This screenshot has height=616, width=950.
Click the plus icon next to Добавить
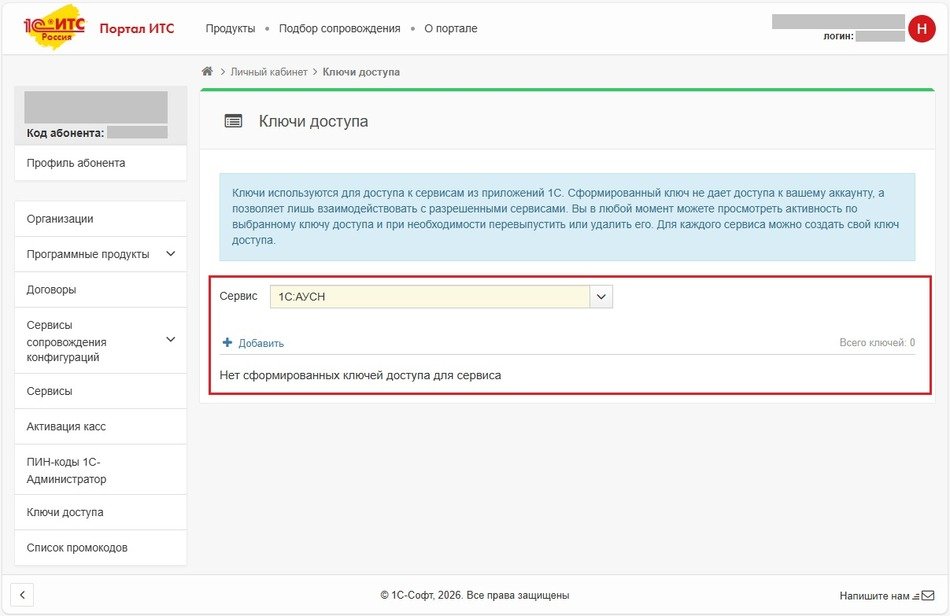point(227,343)
